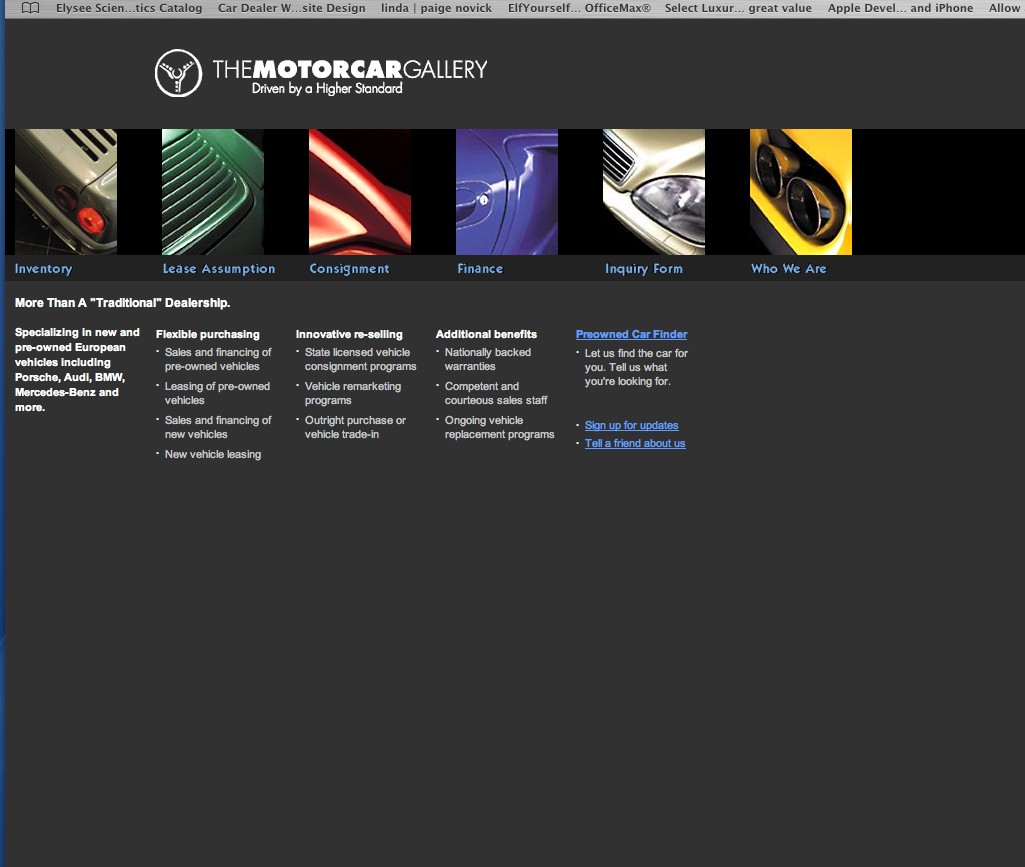Open the Preowned Car Finder link
Viewport: 1025px width, 867px height.
coord(631,334)
